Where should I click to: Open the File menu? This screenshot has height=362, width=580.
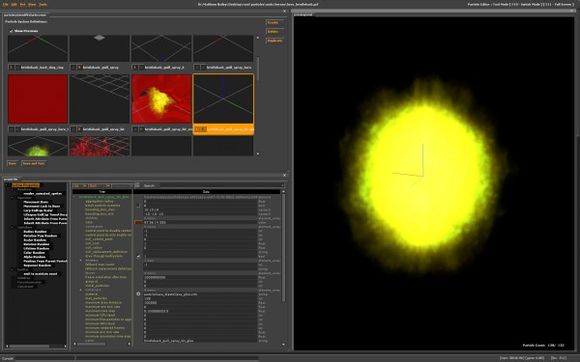point(5,4)
